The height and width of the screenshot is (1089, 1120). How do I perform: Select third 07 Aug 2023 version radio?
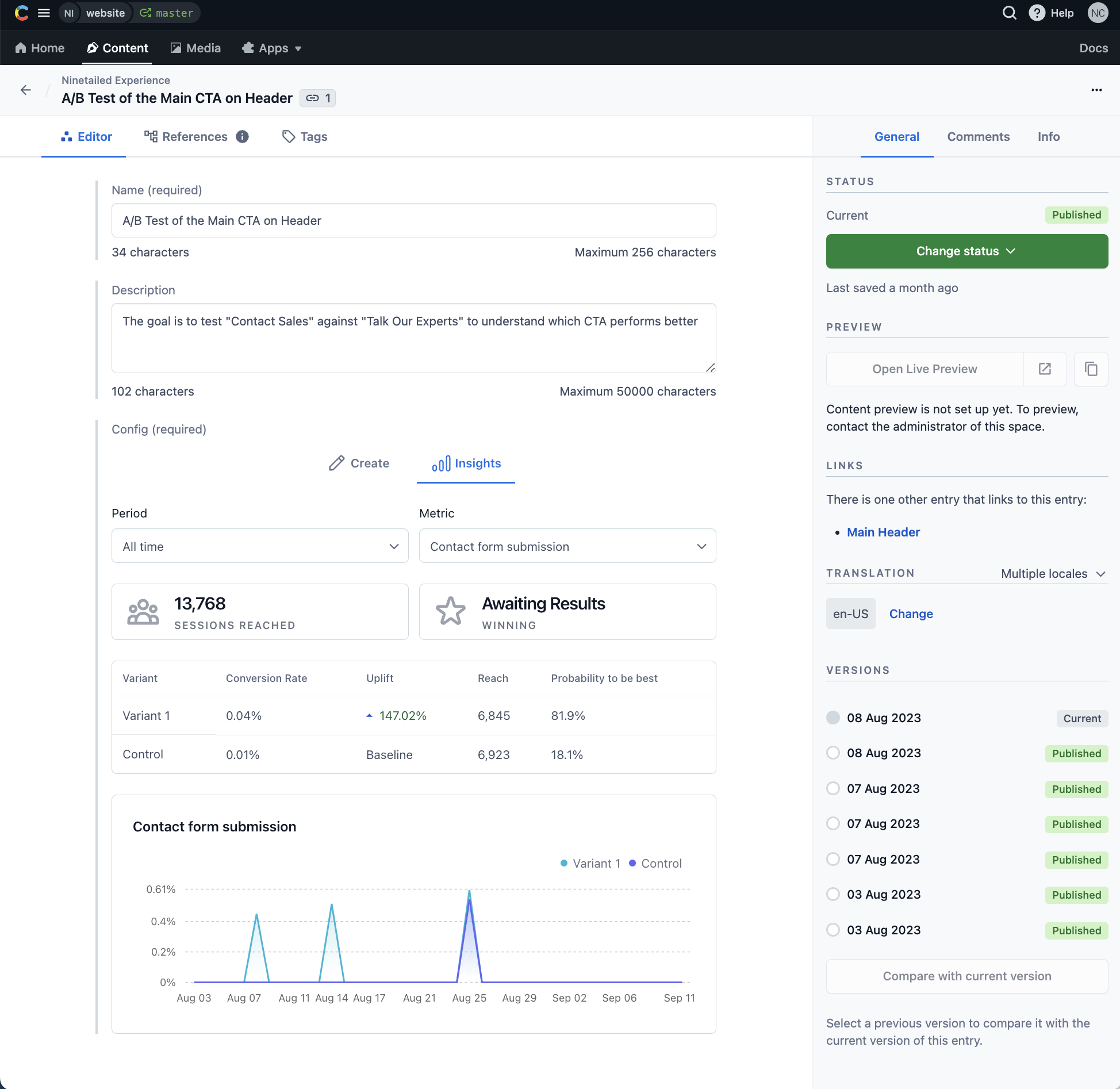click(x=833, y=860)
